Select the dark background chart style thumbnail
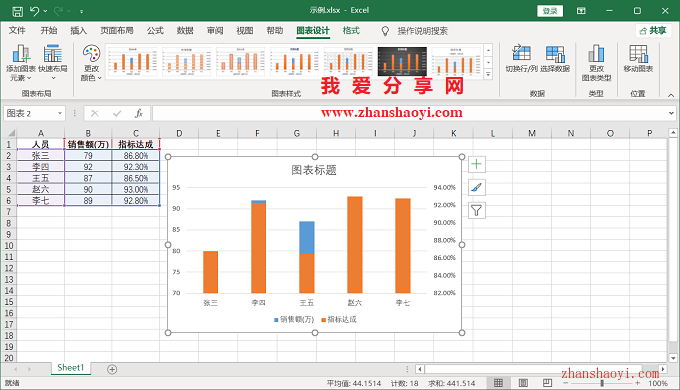 [402, 62]
